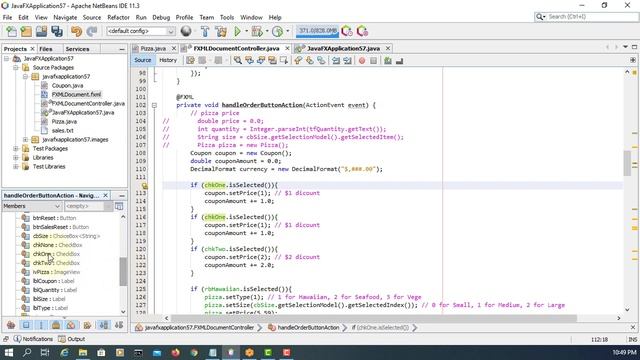This screenshot has height=360, width=640.
Task: Click the History view button
Action: [168, 60]
